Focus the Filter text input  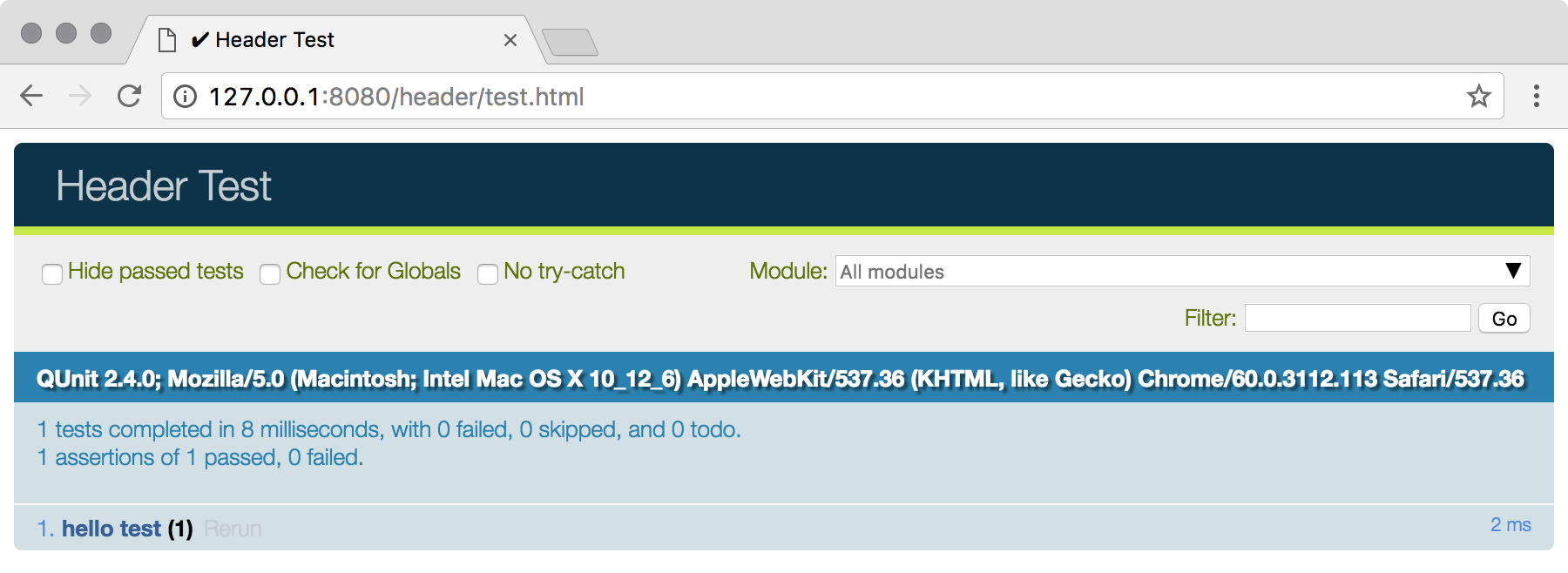point(1357,318)
